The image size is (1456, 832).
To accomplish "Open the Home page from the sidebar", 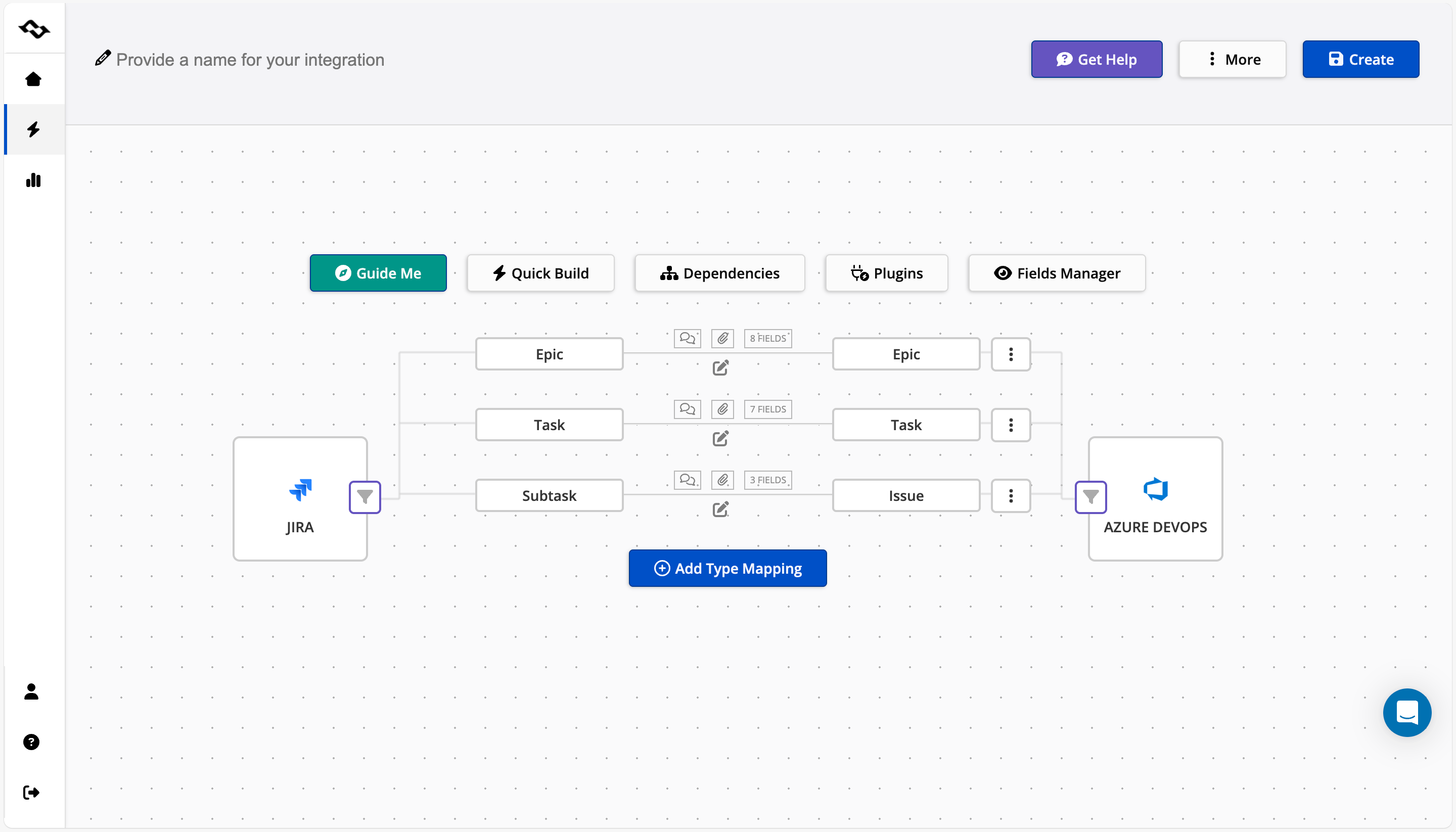I will 33,79.
